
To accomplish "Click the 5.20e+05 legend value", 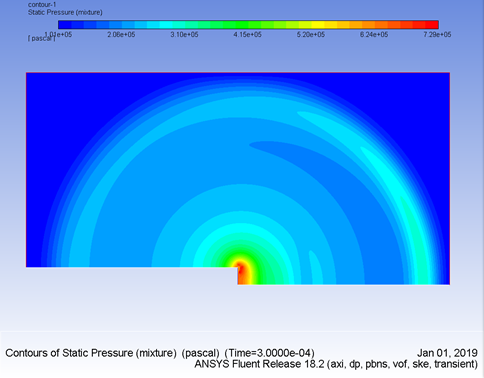I will 311,35.
